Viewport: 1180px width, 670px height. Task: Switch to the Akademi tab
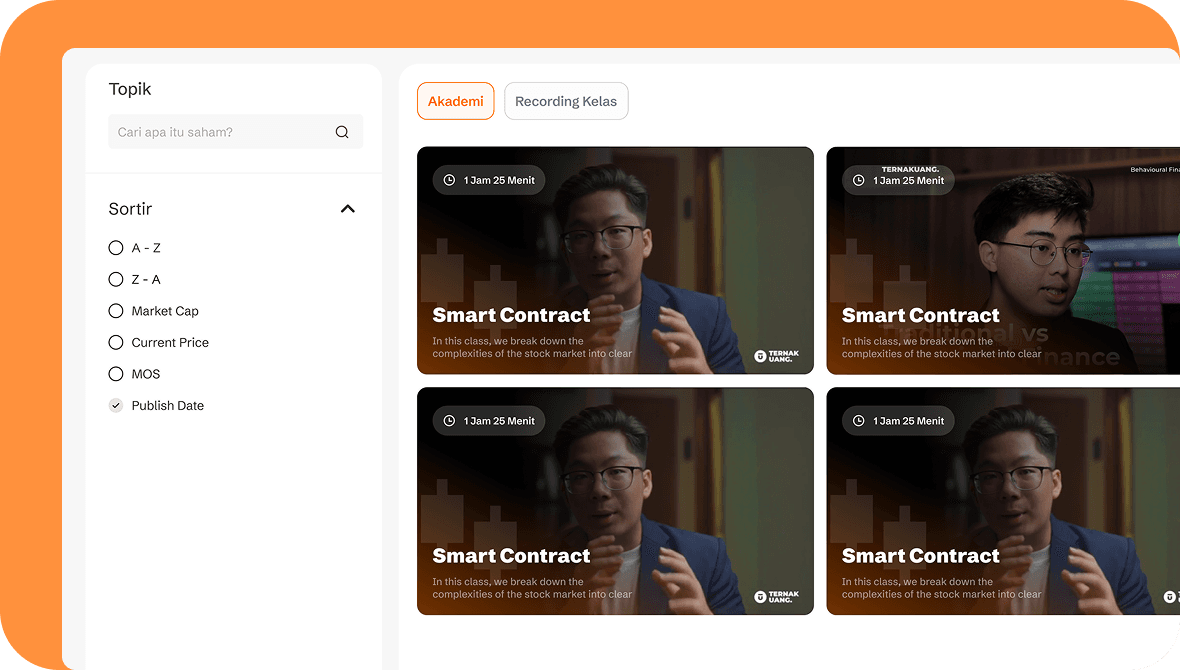pos(455,101)
